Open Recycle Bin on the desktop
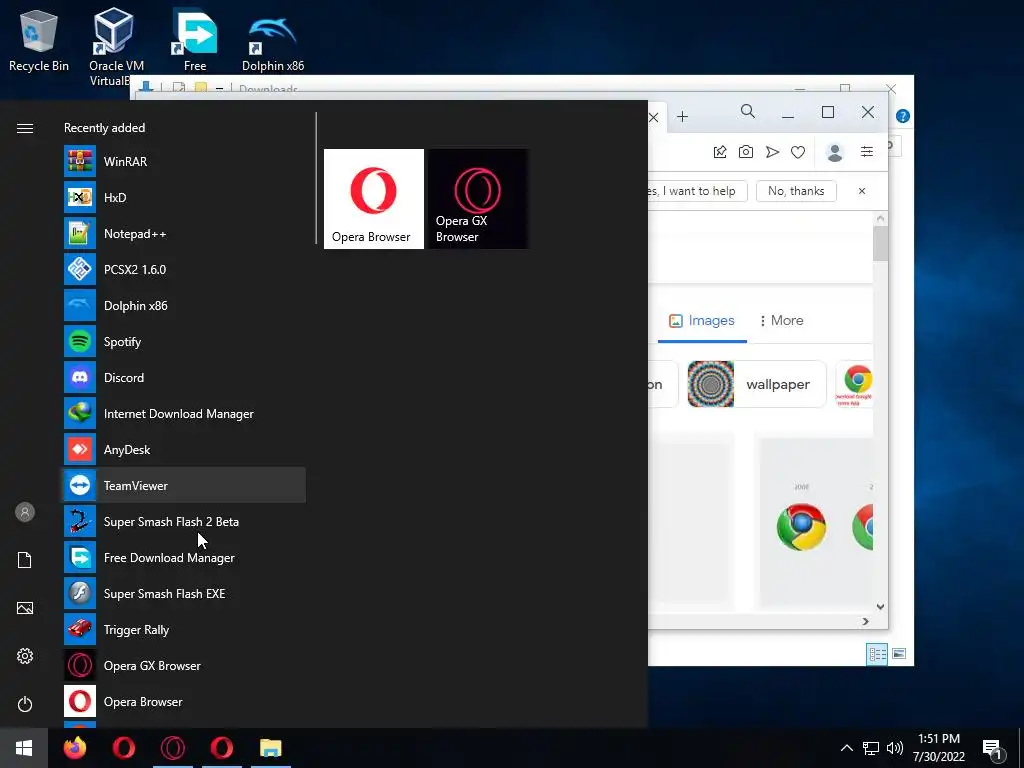 point(39,40)
